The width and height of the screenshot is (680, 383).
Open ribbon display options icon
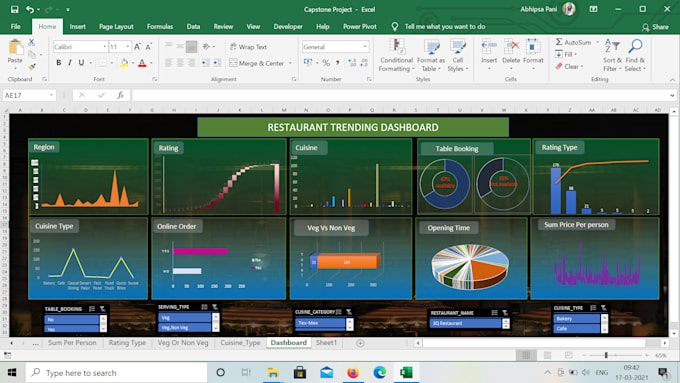click(593, 9)
